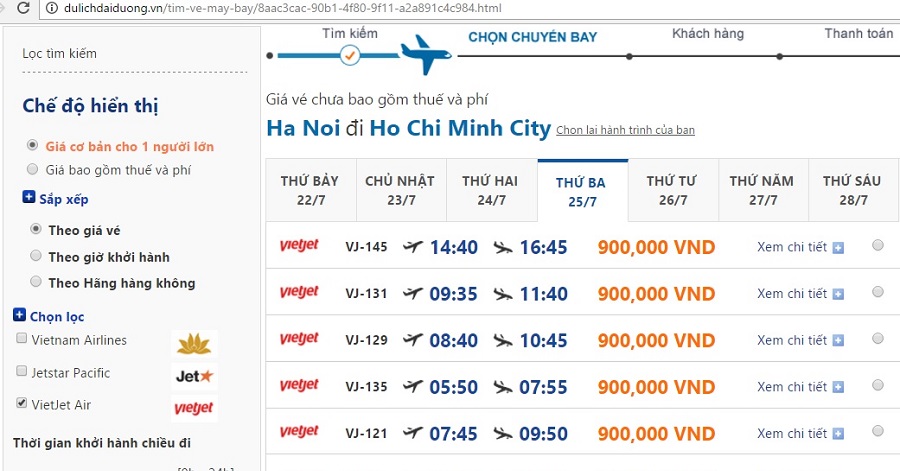Reload the page with the browser refresh icon
This screenshot has height=471, width=900.
click(x=22, y=8)
